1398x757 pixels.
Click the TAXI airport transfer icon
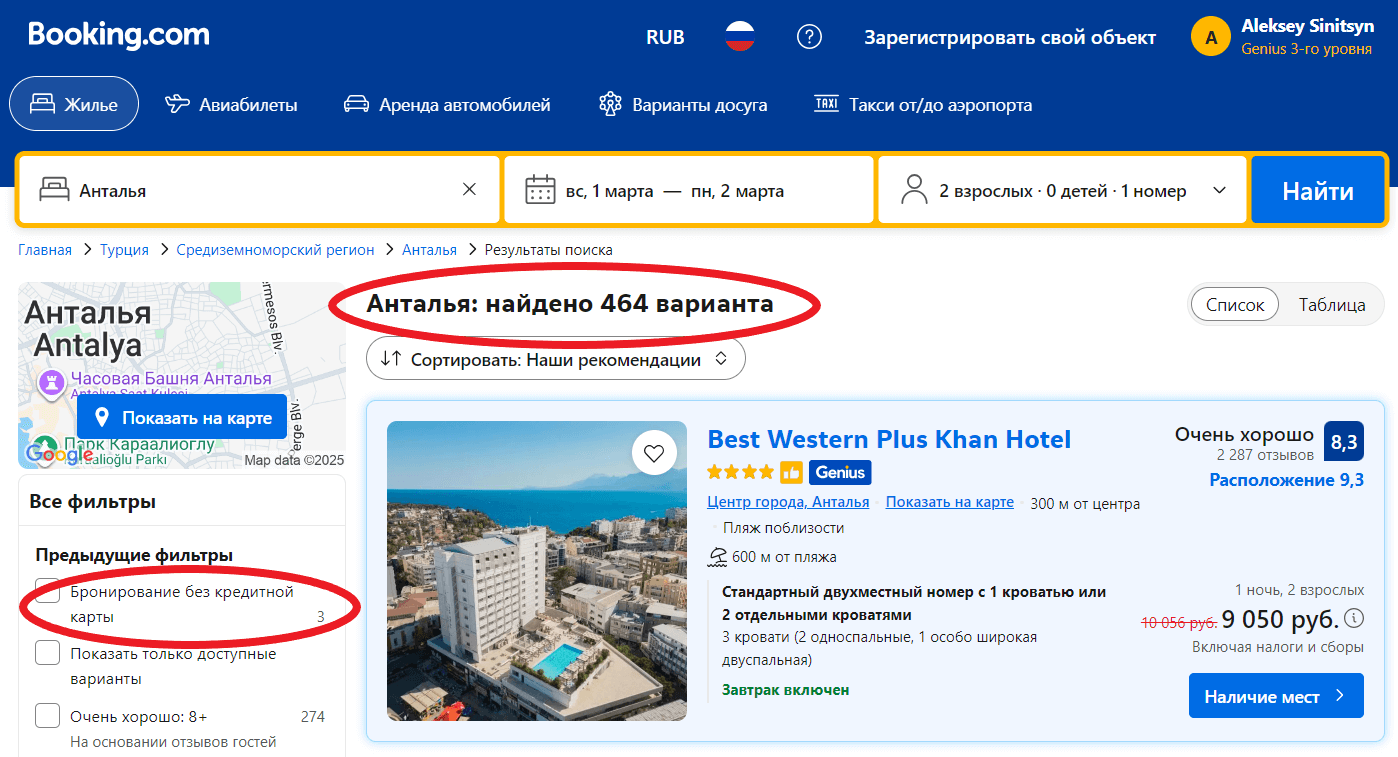[825, 103]
